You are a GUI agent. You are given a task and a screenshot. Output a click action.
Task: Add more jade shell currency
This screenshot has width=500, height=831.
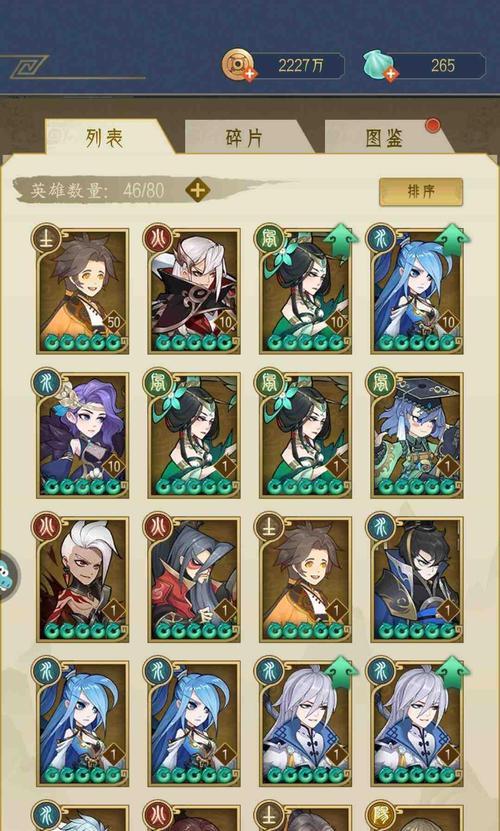pos(391,75)
